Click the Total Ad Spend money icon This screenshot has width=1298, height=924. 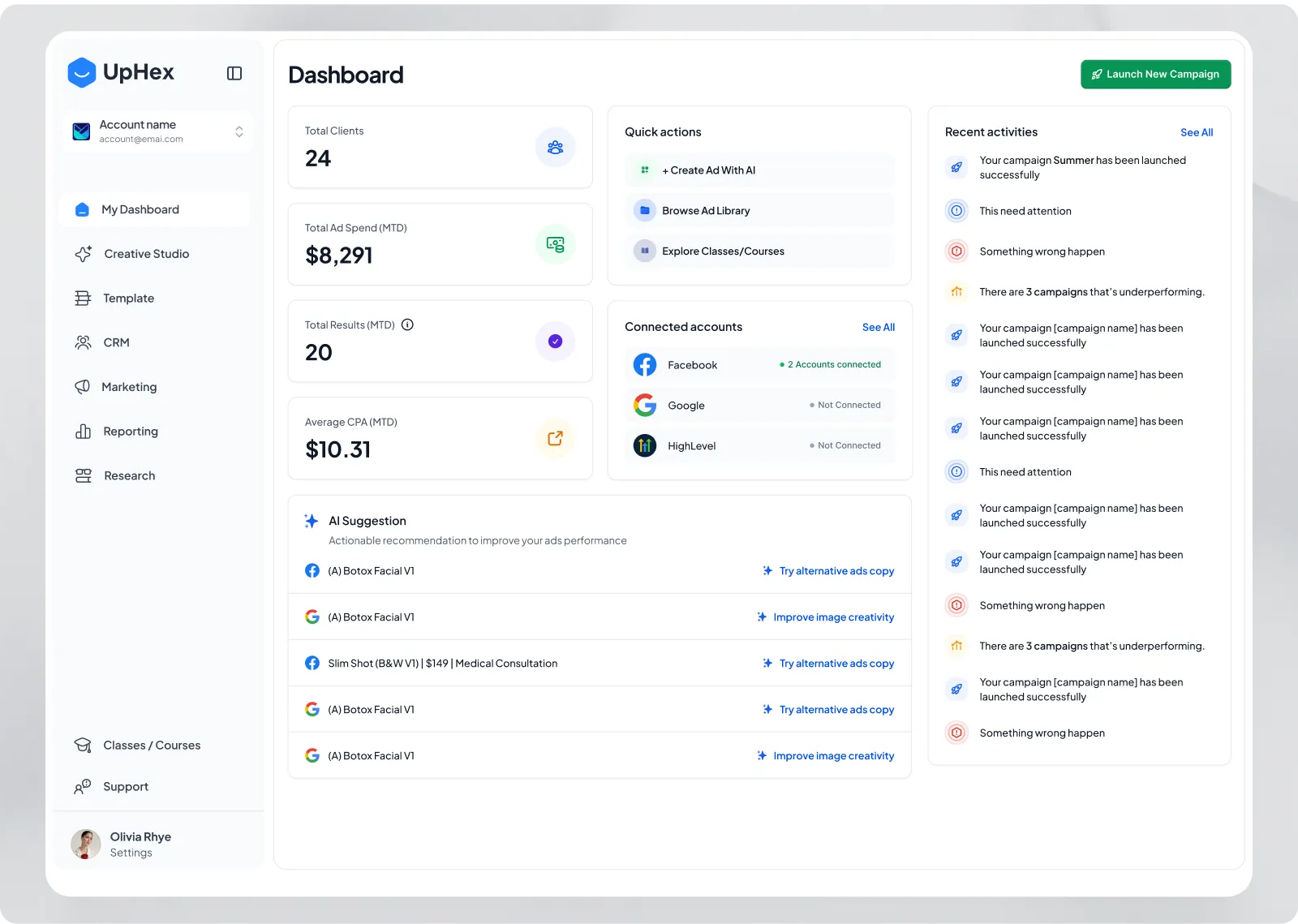tap(555, 244)
